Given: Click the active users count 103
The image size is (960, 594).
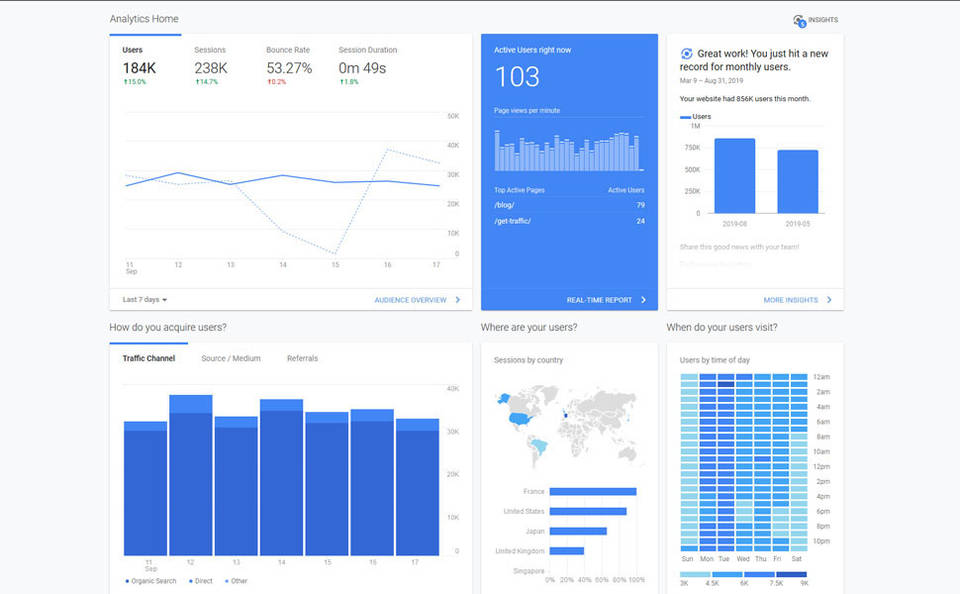Looking at the screenshot, I should [517, 77].
